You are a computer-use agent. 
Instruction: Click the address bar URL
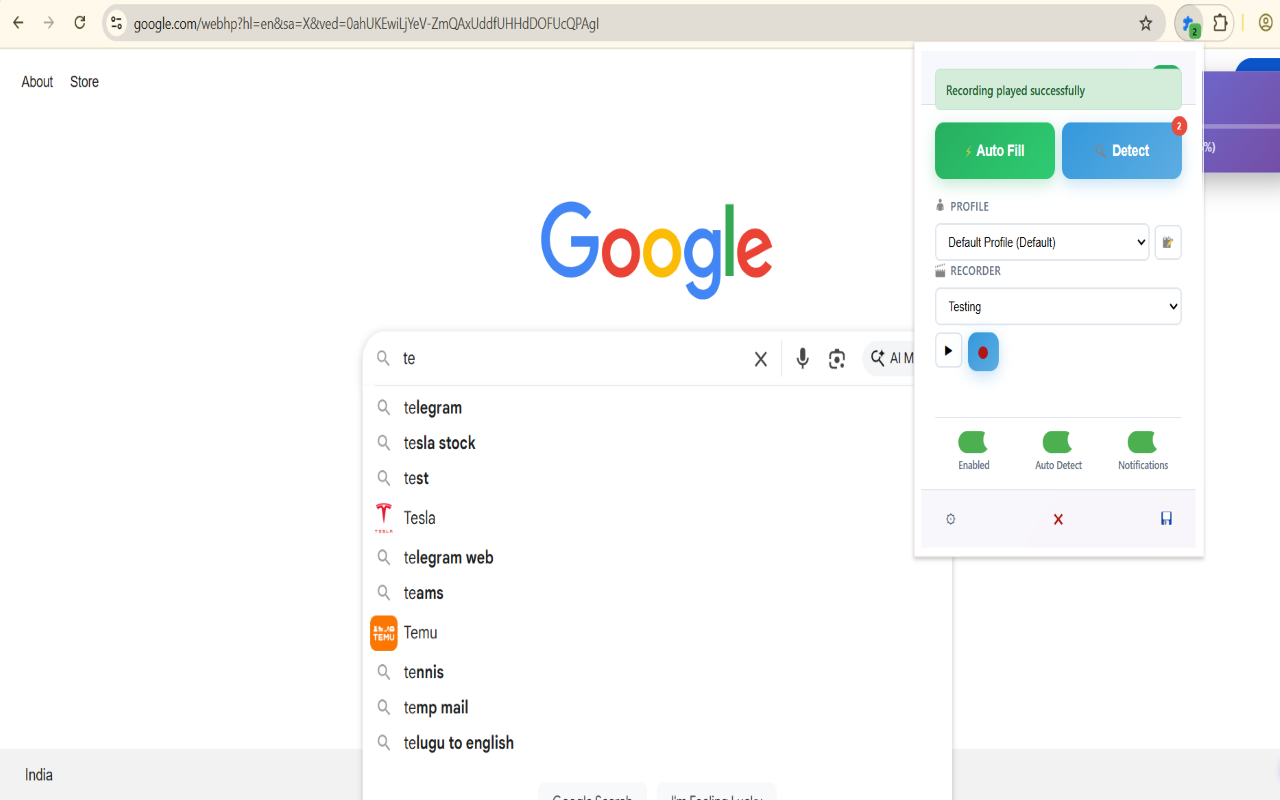click(367, 23)
